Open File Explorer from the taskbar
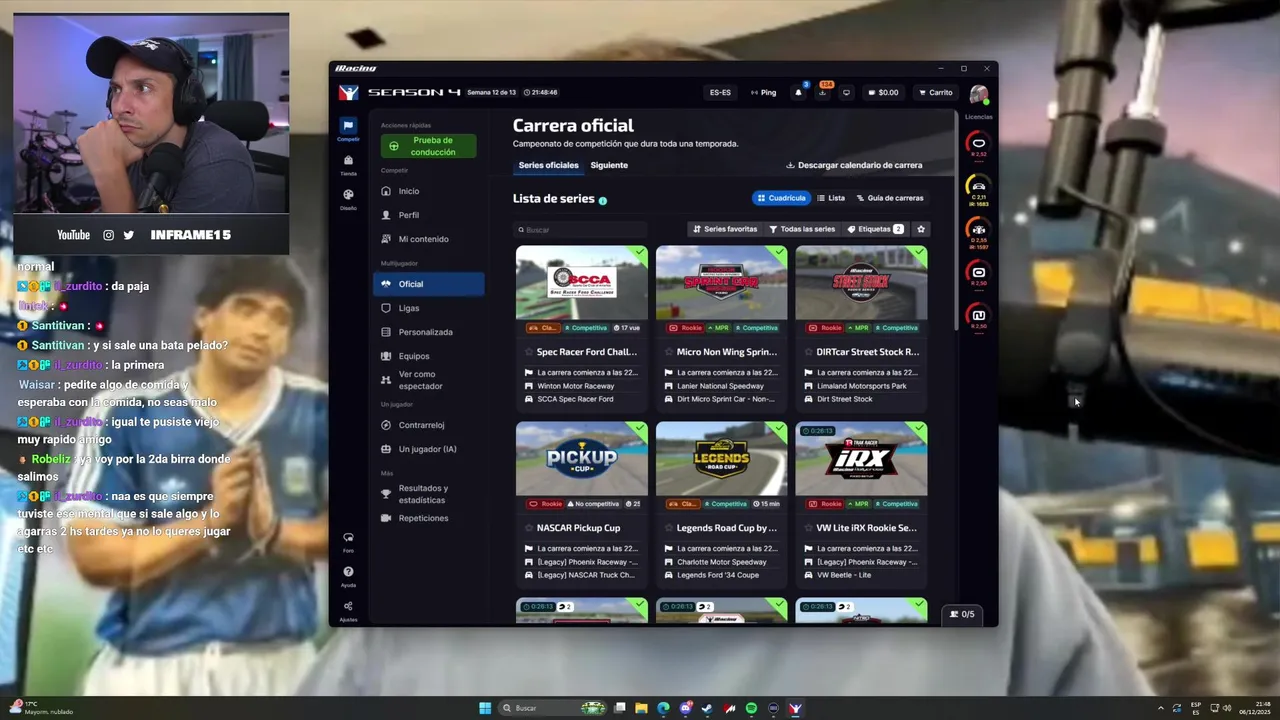1280x720 pixels. click(642, 708)
